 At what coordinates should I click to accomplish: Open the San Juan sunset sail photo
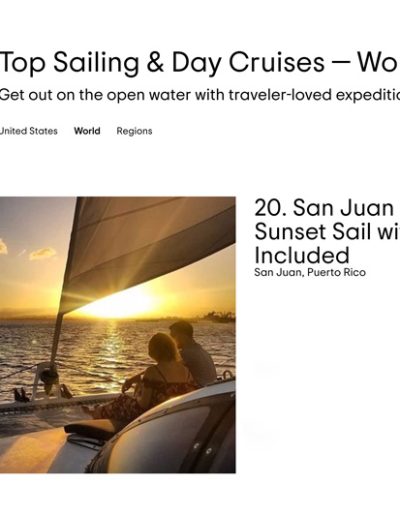click(x=118, y=335)
